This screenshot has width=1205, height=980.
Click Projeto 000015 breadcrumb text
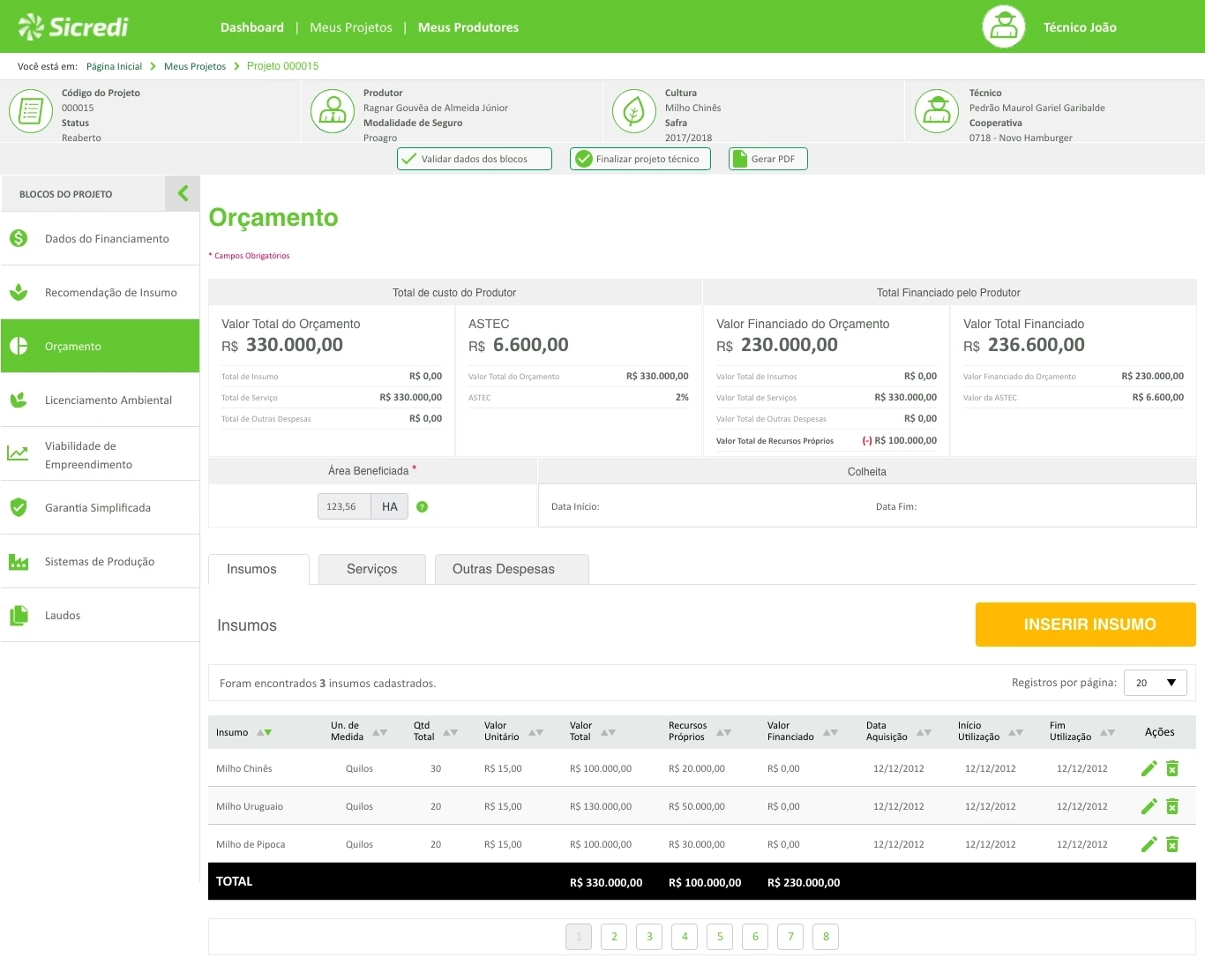point(282,66)
